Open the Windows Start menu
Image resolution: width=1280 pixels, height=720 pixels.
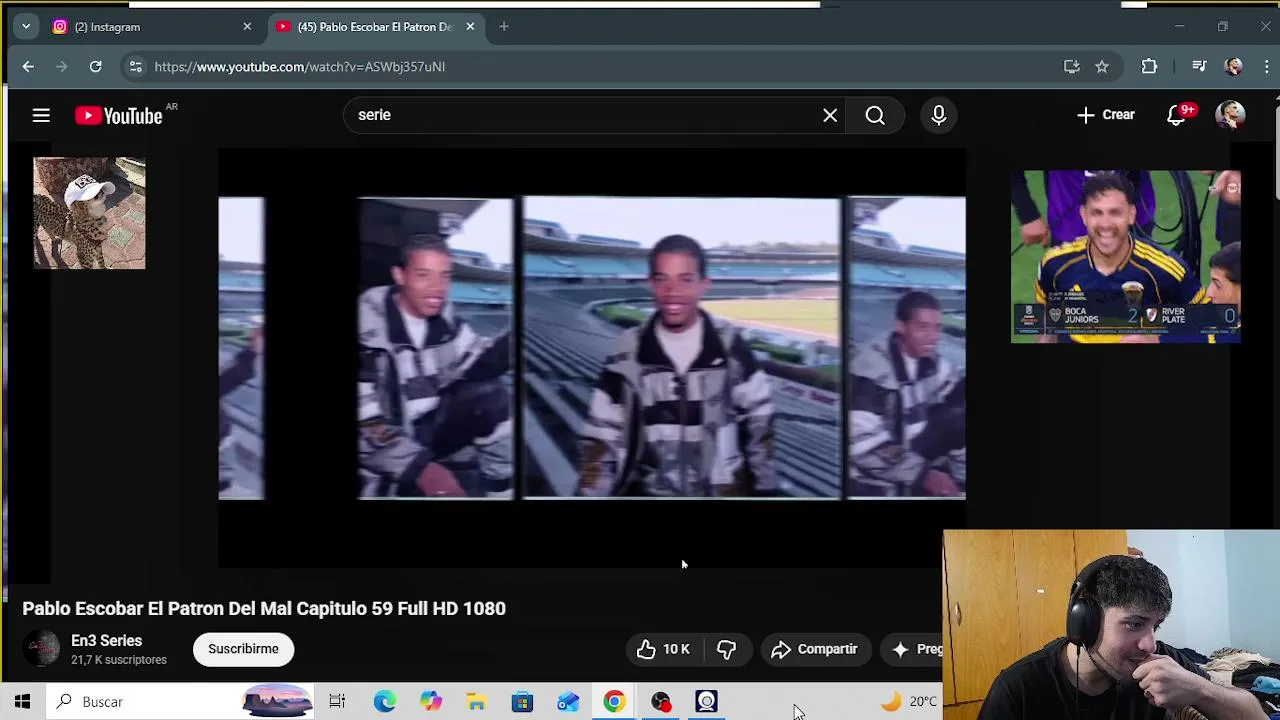22,702
